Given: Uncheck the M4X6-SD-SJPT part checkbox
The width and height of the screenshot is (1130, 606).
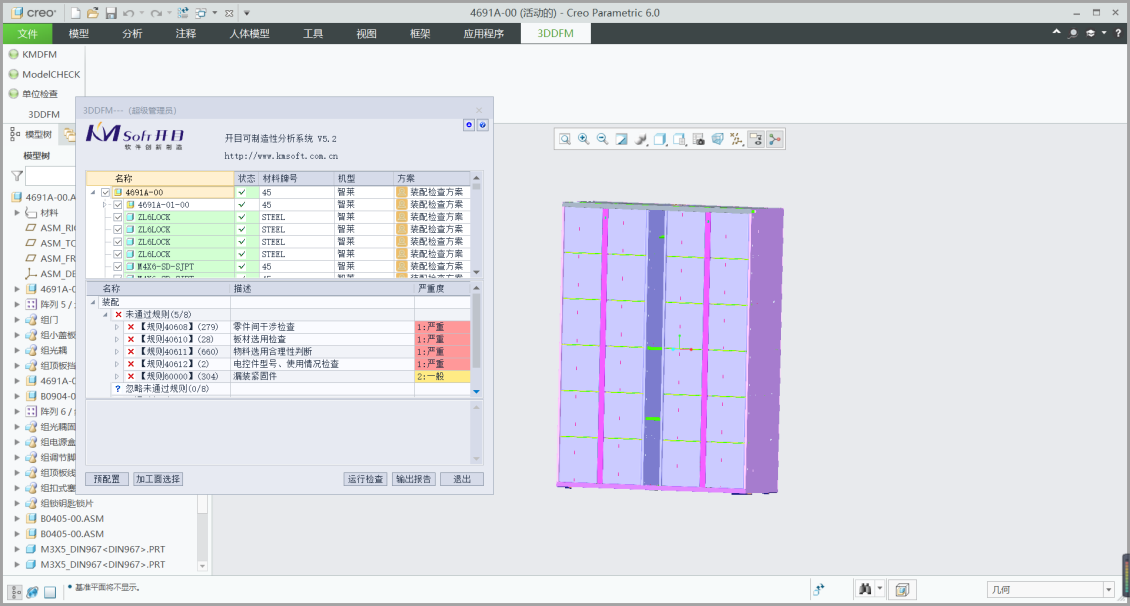Looking at the screenshot, I should pos(118,267).
